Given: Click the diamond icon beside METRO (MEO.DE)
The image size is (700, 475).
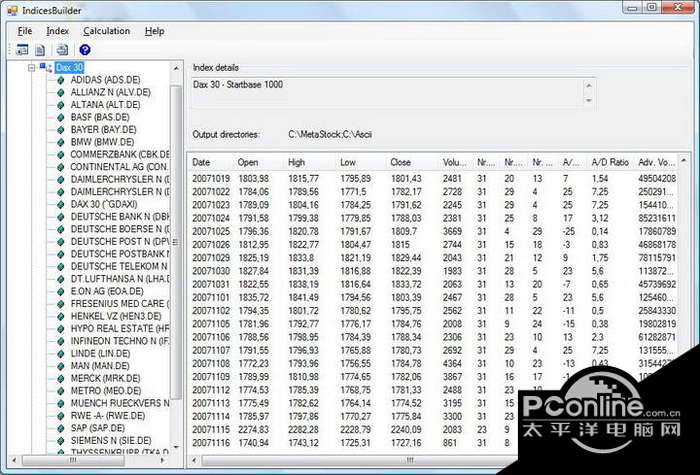Looking at the screenshot, I should [x=61, y=391].
